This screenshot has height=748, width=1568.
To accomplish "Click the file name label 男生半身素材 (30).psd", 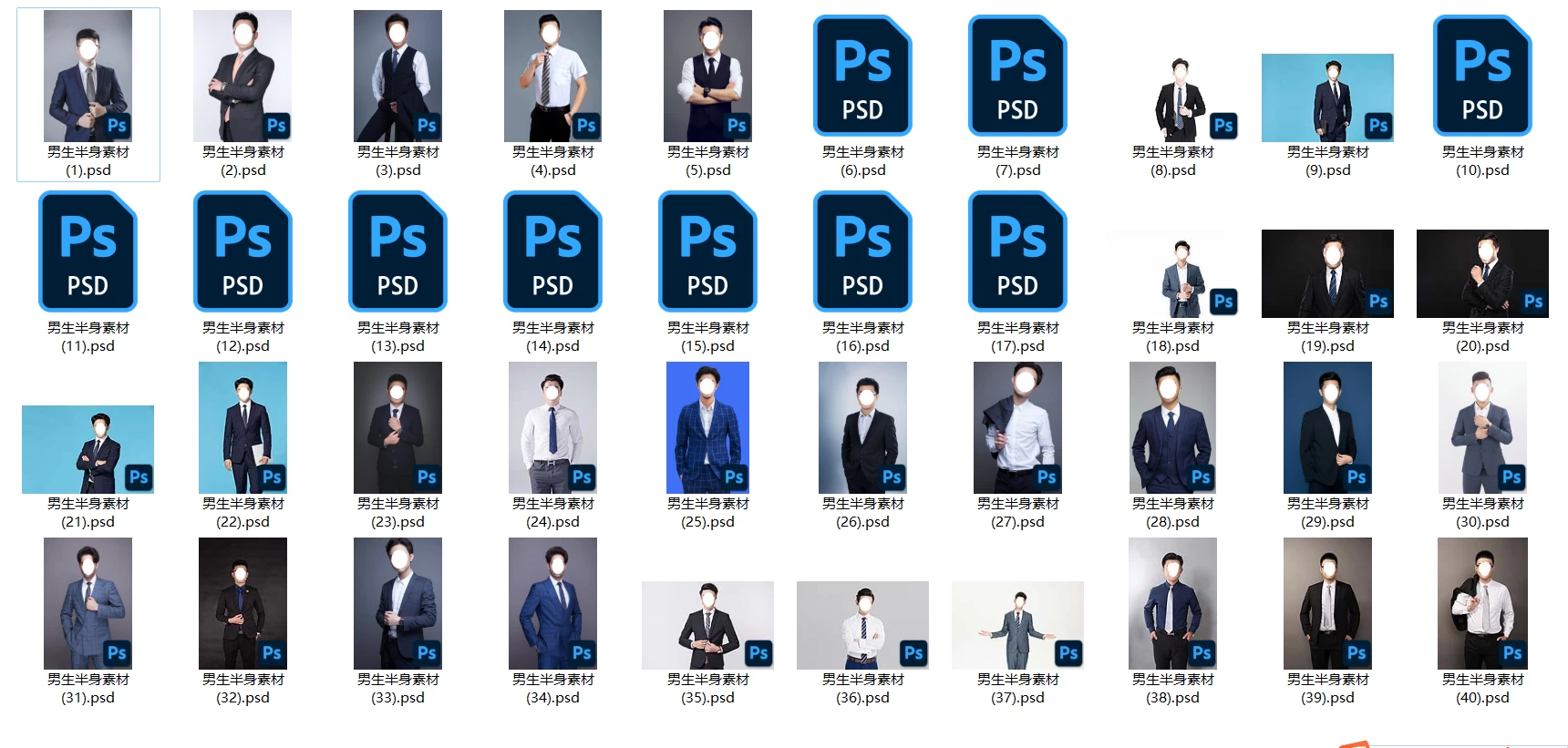I will [1482, 513].
